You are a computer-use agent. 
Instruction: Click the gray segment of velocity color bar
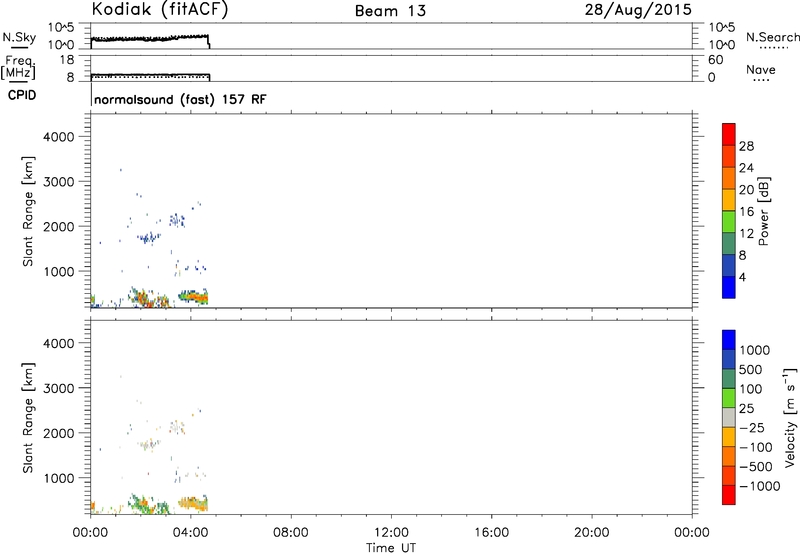pyautogui.click(x=729, y=417)
